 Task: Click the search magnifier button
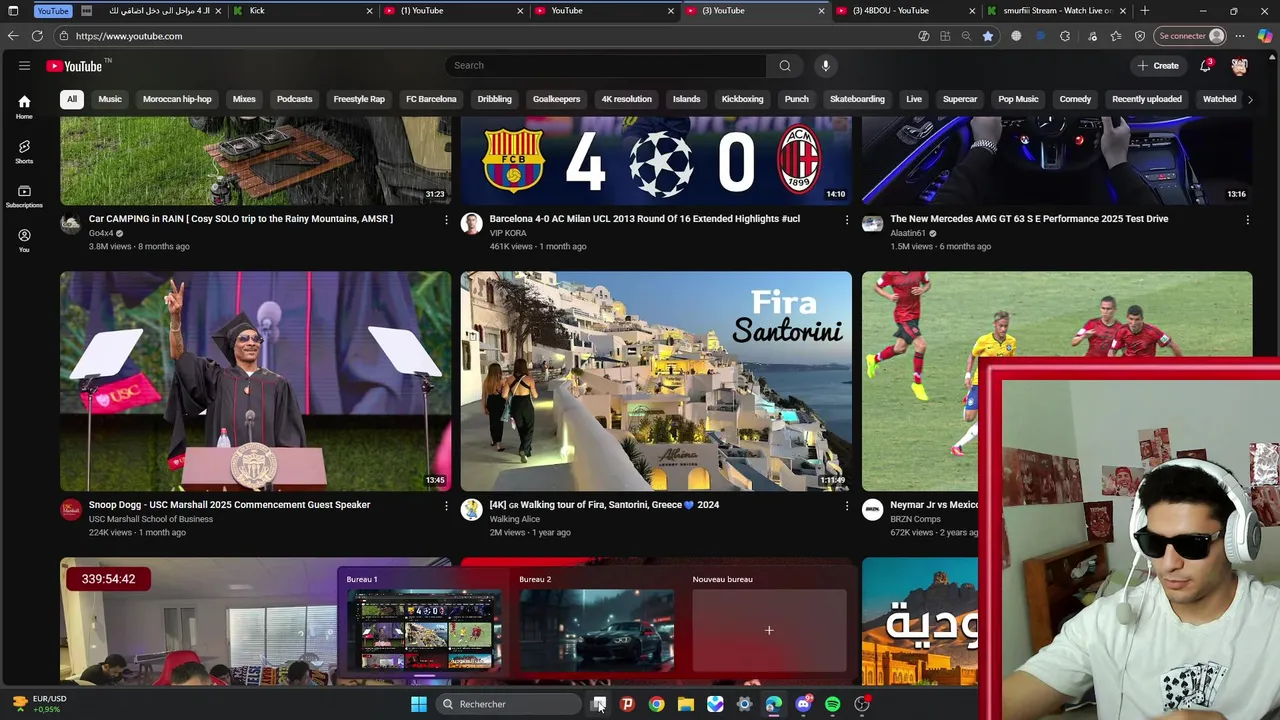pos(785,66)
